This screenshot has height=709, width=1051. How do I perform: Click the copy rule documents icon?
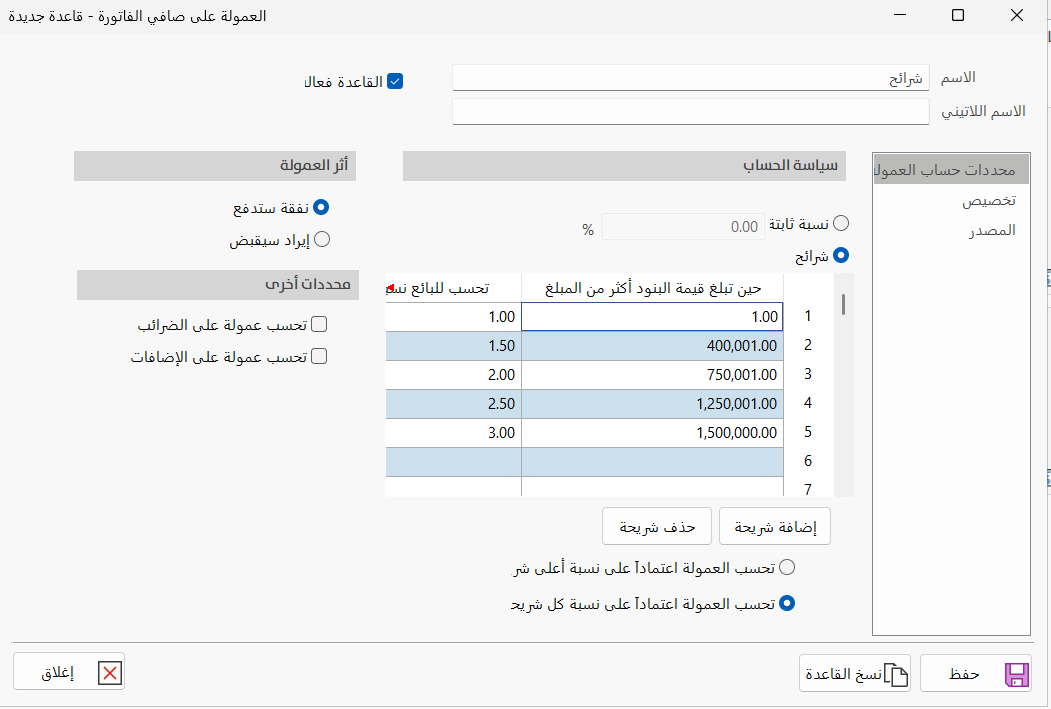(x=899, y=675)
